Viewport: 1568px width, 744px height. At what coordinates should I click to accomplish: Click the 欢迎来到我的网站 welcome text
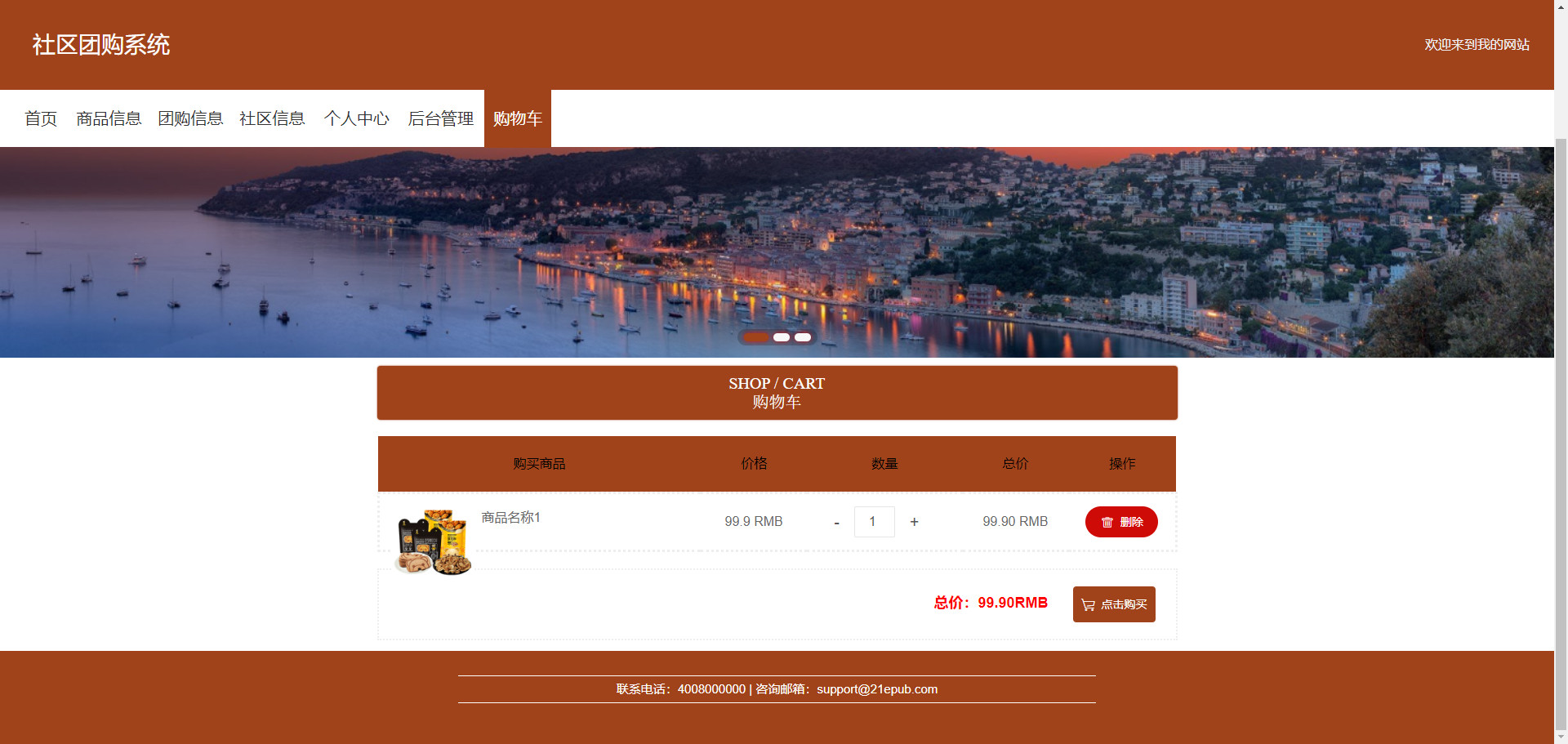(x=1477, y=45)
